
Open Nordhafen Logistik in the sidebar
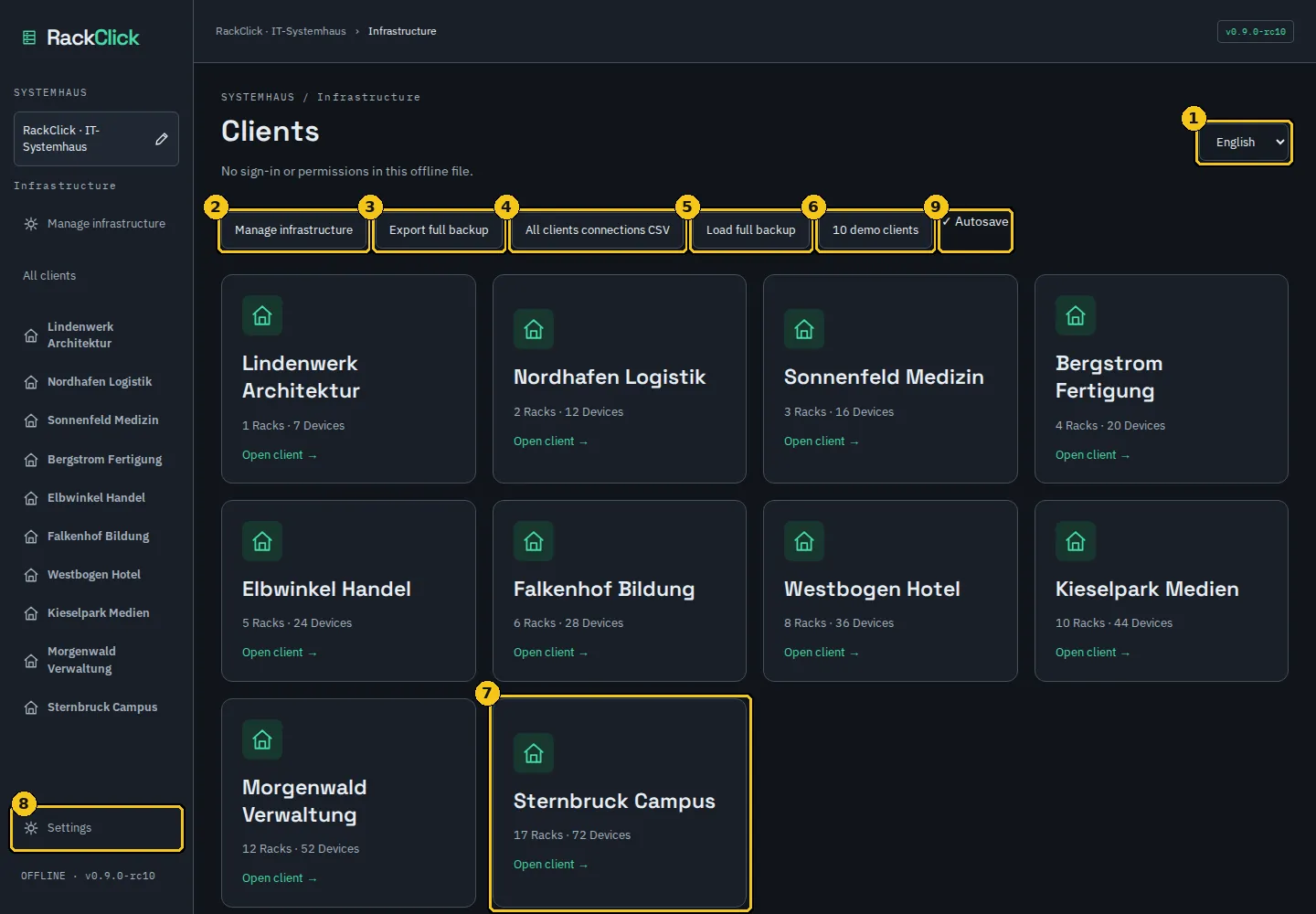pos(96,382)
